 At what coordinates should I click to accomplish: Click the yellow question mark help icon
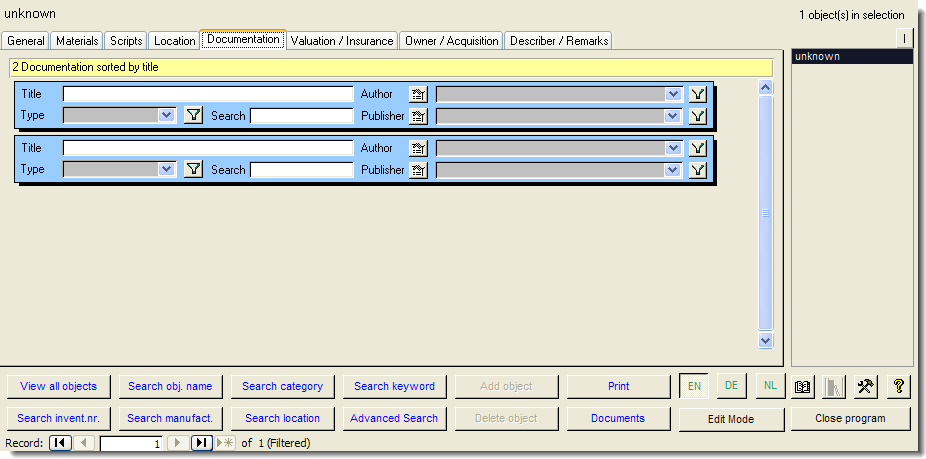[x=898, y=386]
